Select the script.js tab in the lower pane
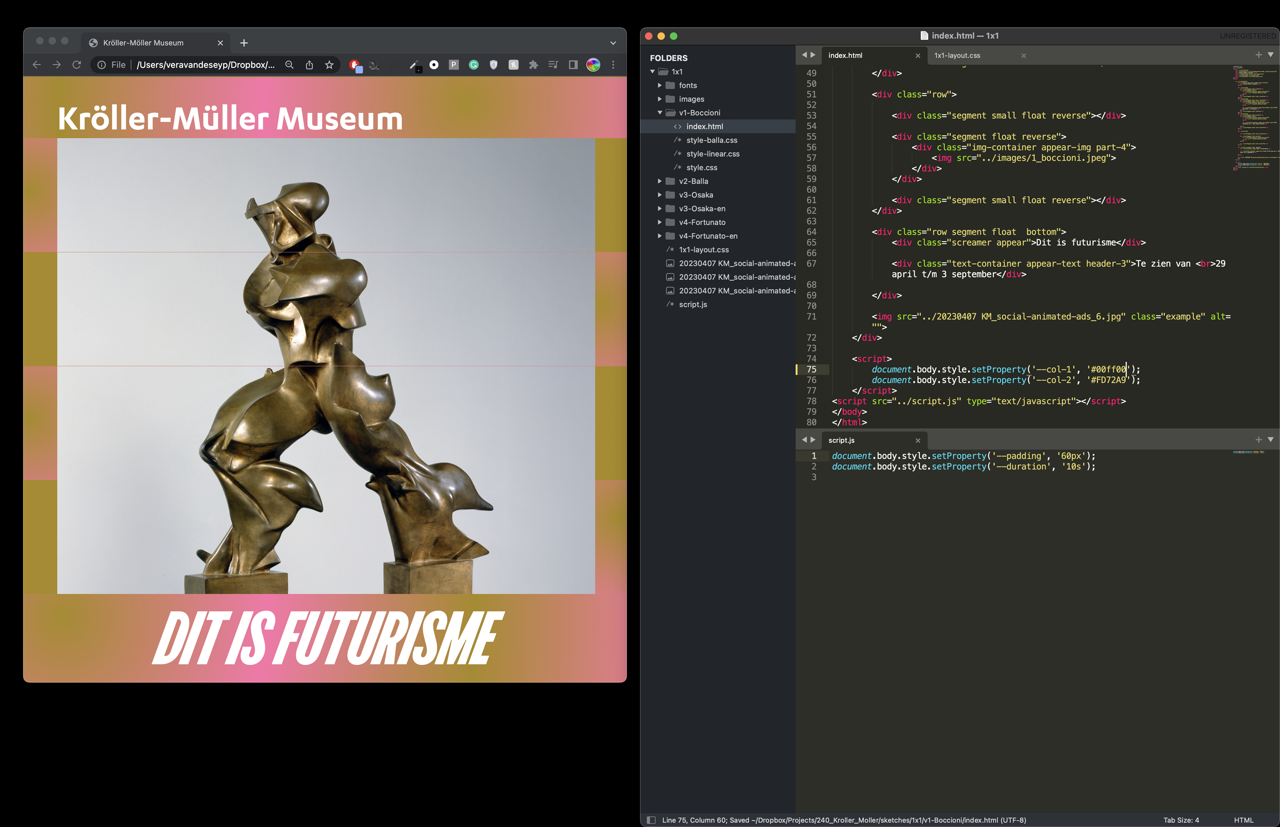This screenshot has width=1280, height=827. [842, 440]
